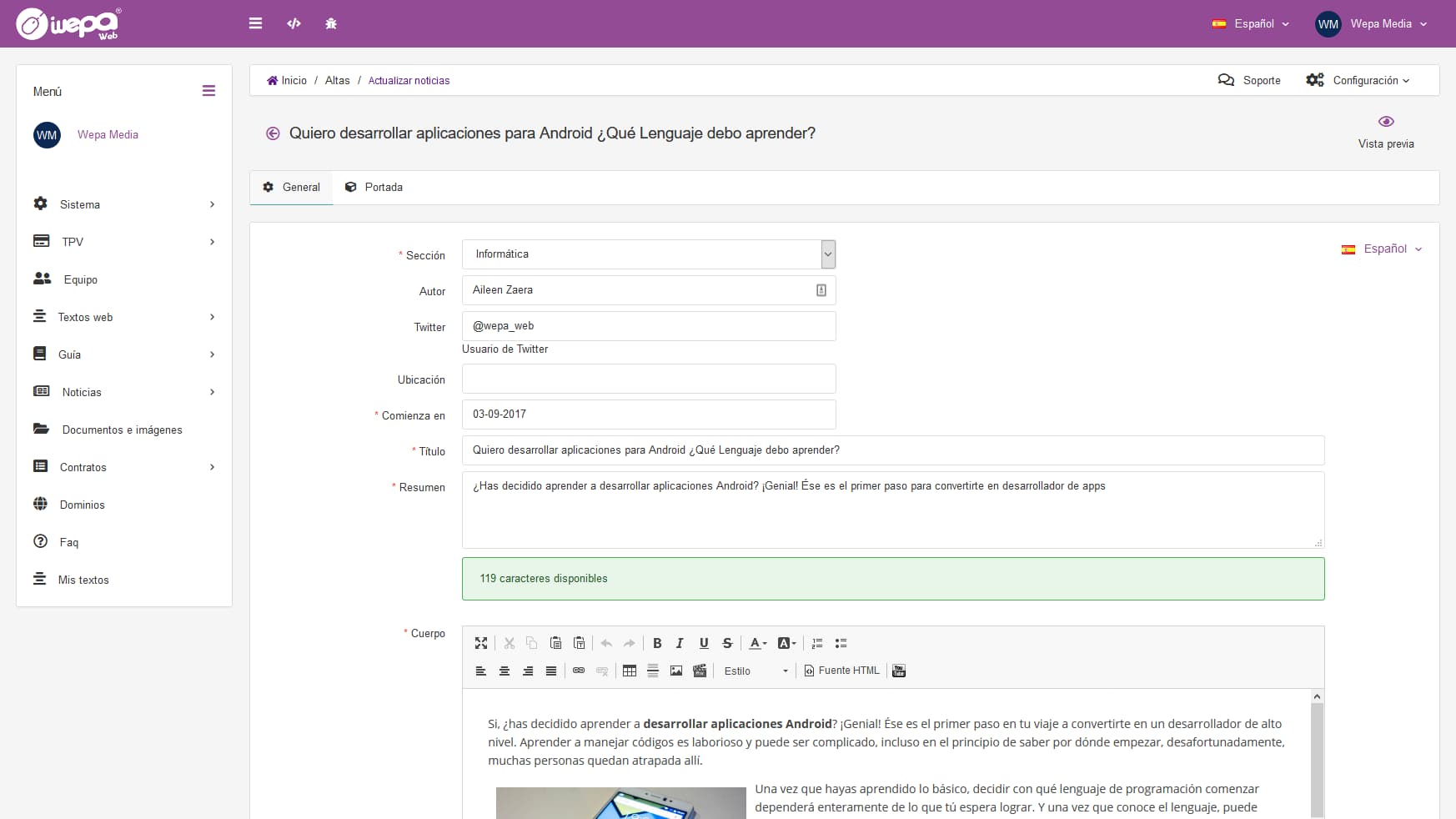Insert an image in the editor
Viewport: 1456px width, 819px height.
[676, 671]
